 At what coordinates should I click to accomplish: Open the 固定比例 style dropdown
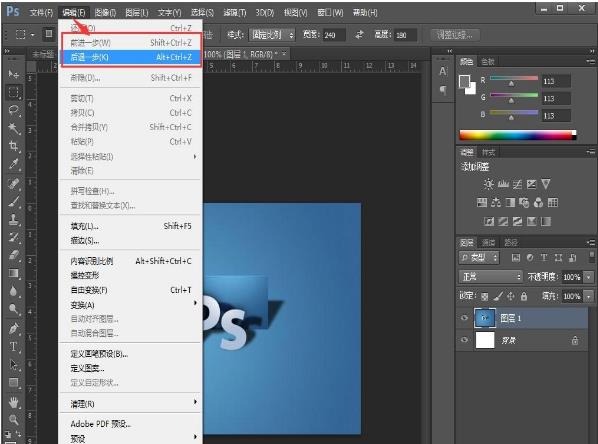click(x=272, y=35)
